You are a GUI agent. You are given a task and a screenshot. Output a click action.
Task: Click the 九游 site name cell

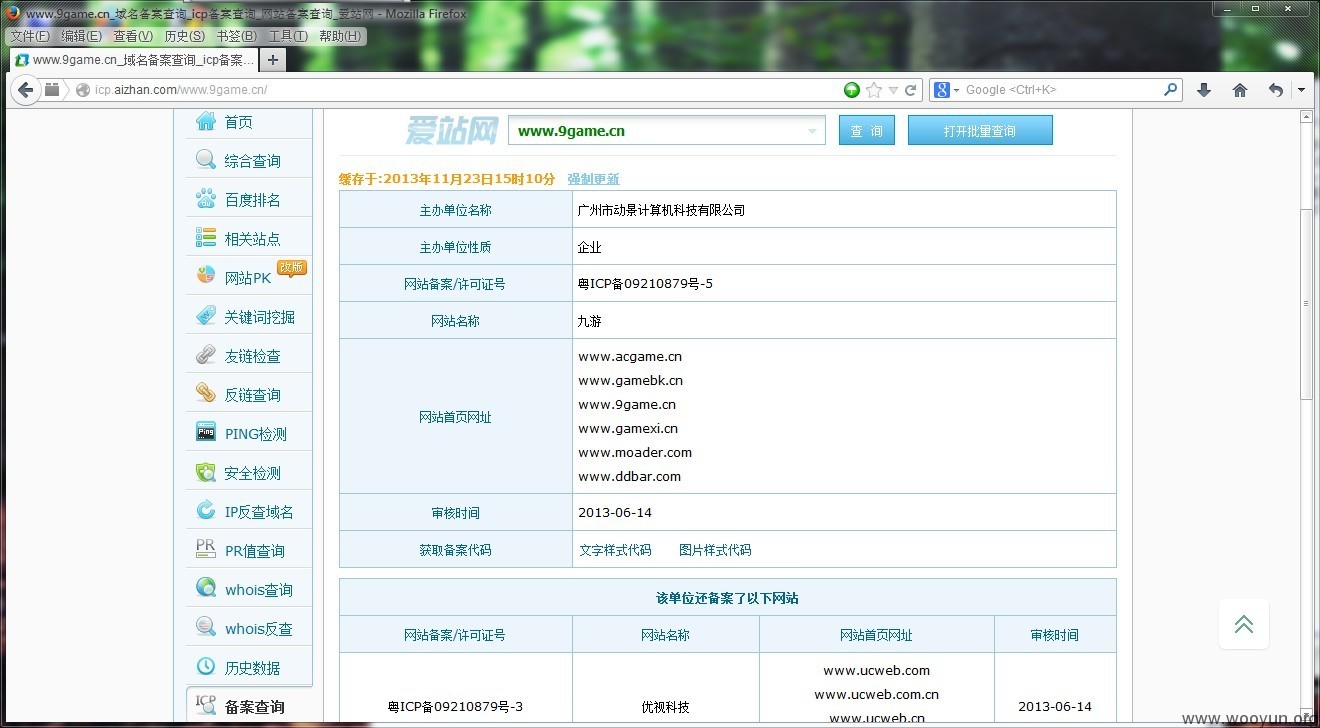[590, 321]
